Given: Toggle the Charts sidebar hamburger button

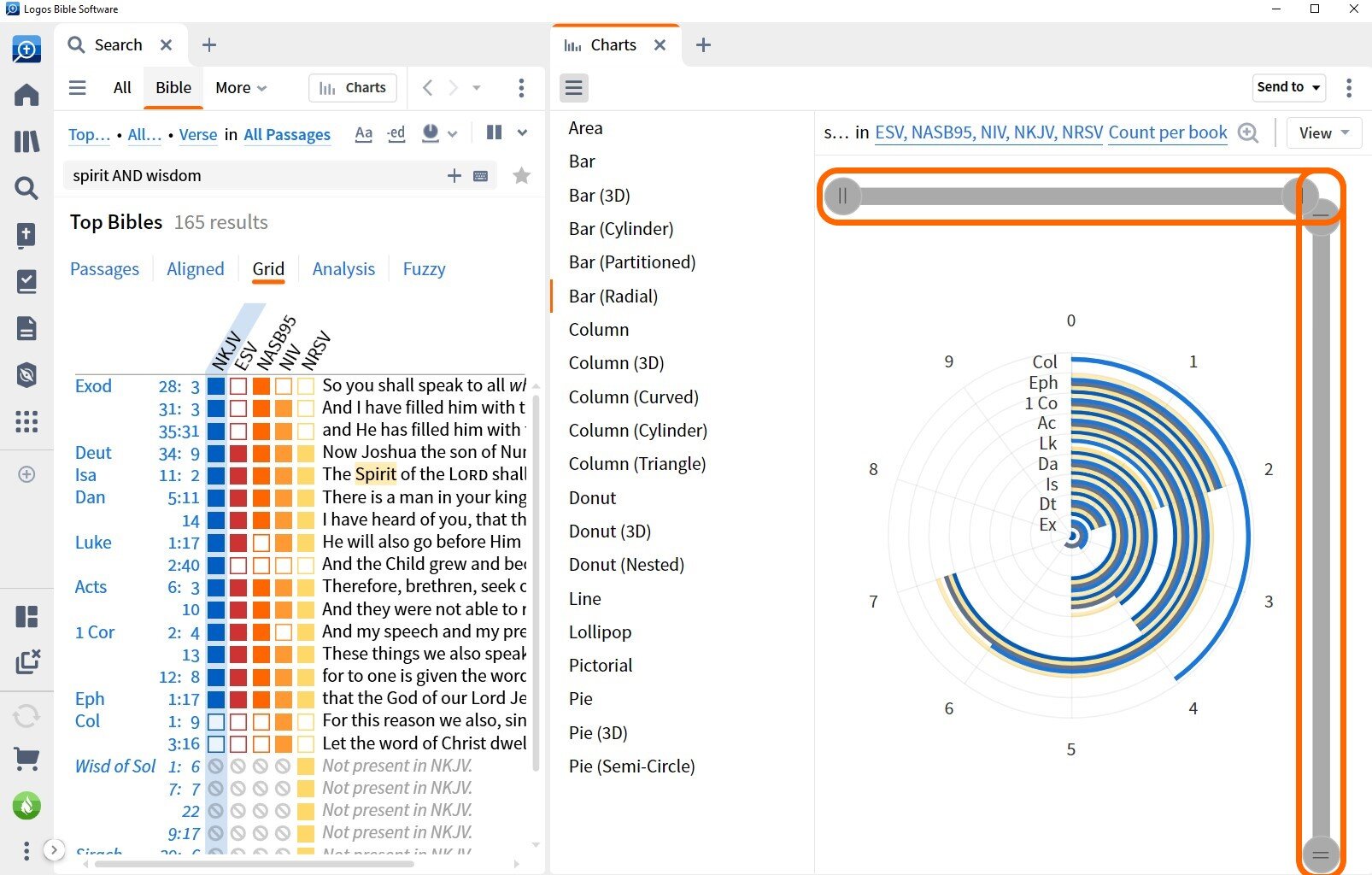Looking at the screenshot, I should coord(574,88).
